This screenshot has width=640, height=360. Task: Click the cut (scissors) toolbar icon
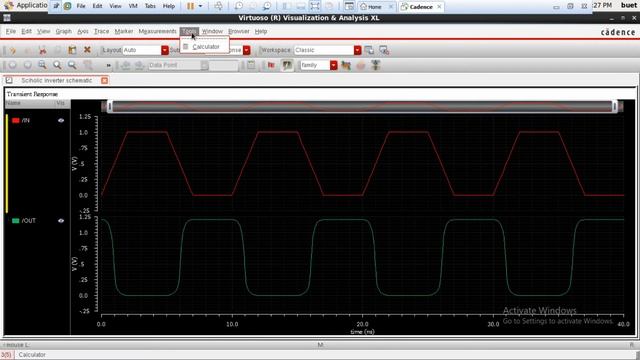pos(42,50)
